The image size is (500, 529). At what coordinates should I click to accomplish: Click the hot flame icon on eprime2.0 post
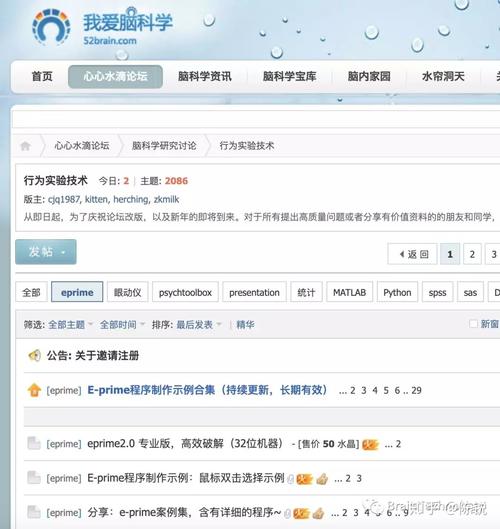[370, 445]
